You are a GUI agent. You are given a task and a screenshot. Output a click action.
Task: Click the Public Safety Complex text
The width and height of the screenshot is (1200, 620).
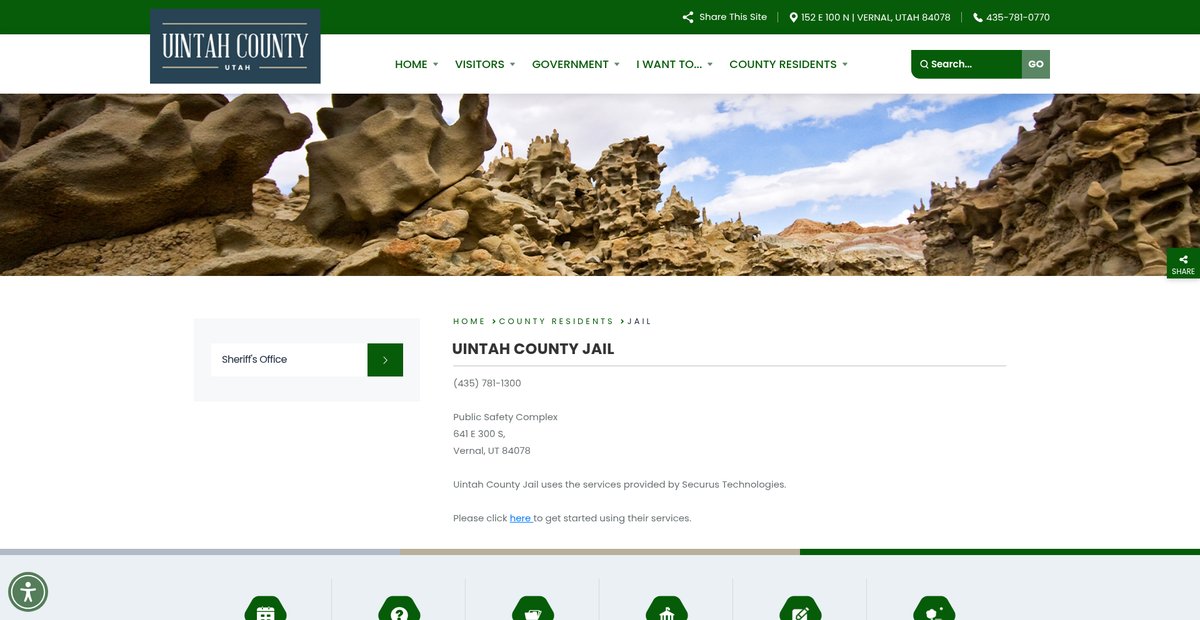(x=505, y=417)
